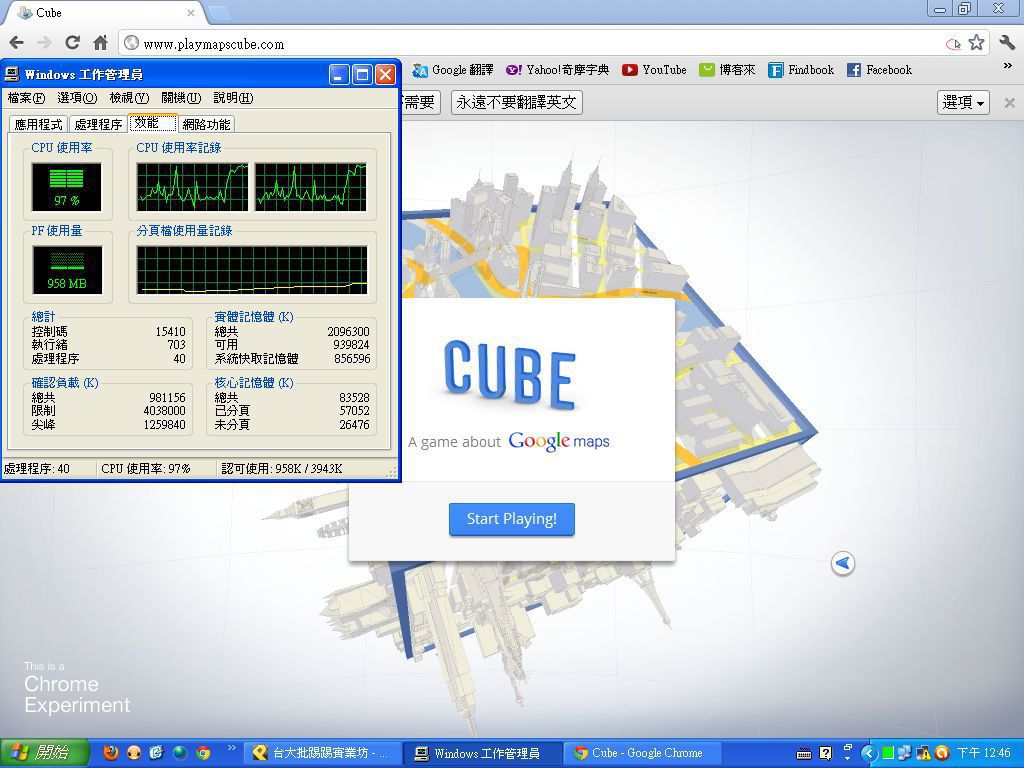Viewport: 1024px width, 768px height.
Task: Switch to the 網路功能 tab
Action: click(206, 124)
